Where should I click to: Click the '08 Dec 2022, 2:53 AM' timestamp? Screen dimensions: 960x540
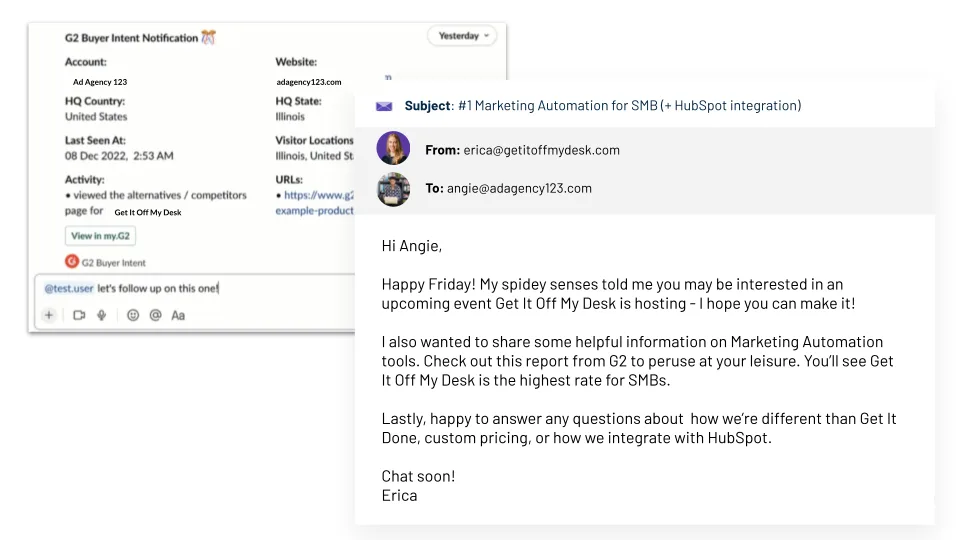click(x=119, y=156)
